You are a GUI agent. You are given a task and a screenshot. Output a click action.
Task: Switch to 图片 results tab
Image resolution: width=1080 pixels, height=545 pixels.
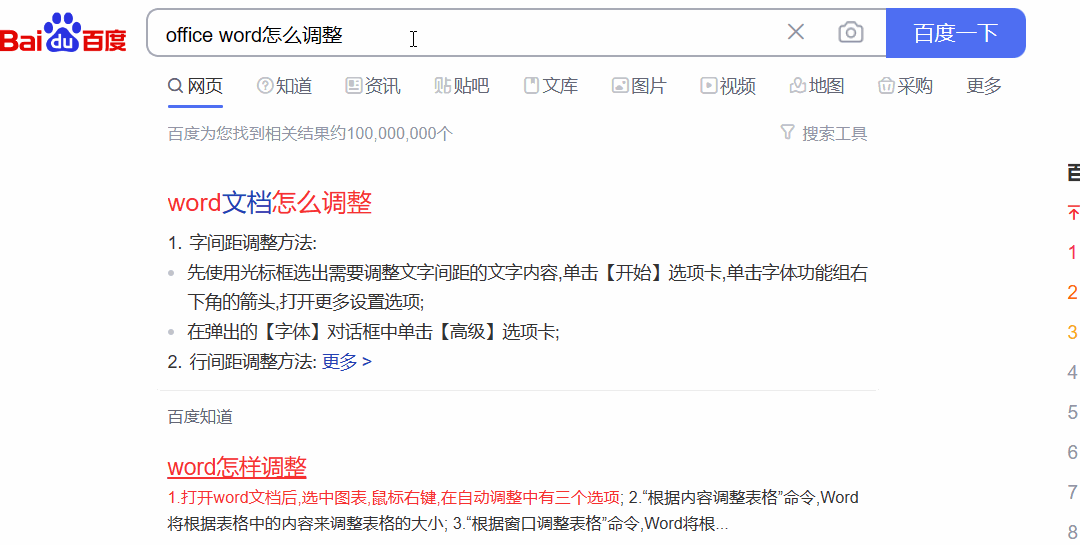pos(639,86)
